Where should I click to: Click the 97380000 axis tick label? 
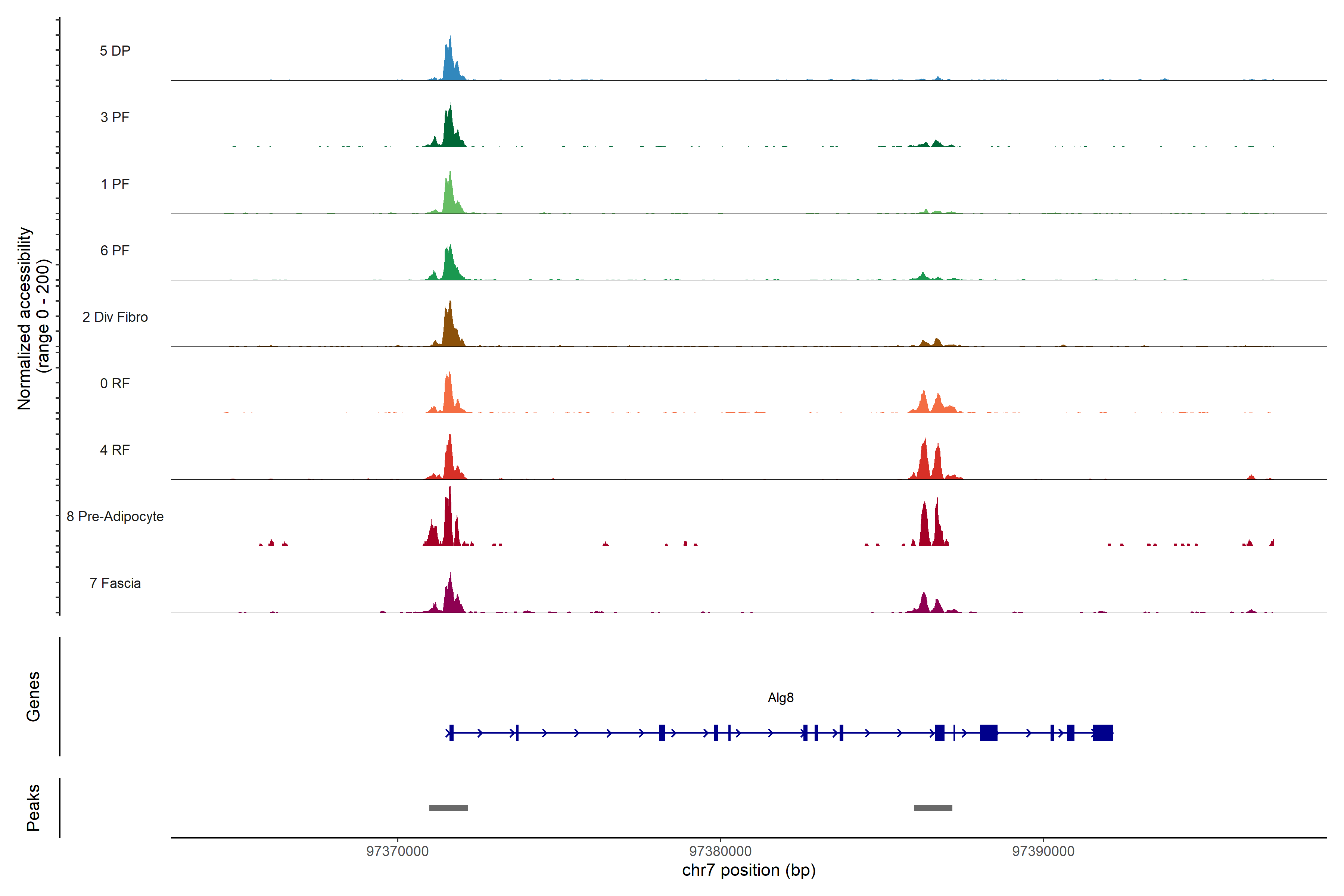(720, 852)
